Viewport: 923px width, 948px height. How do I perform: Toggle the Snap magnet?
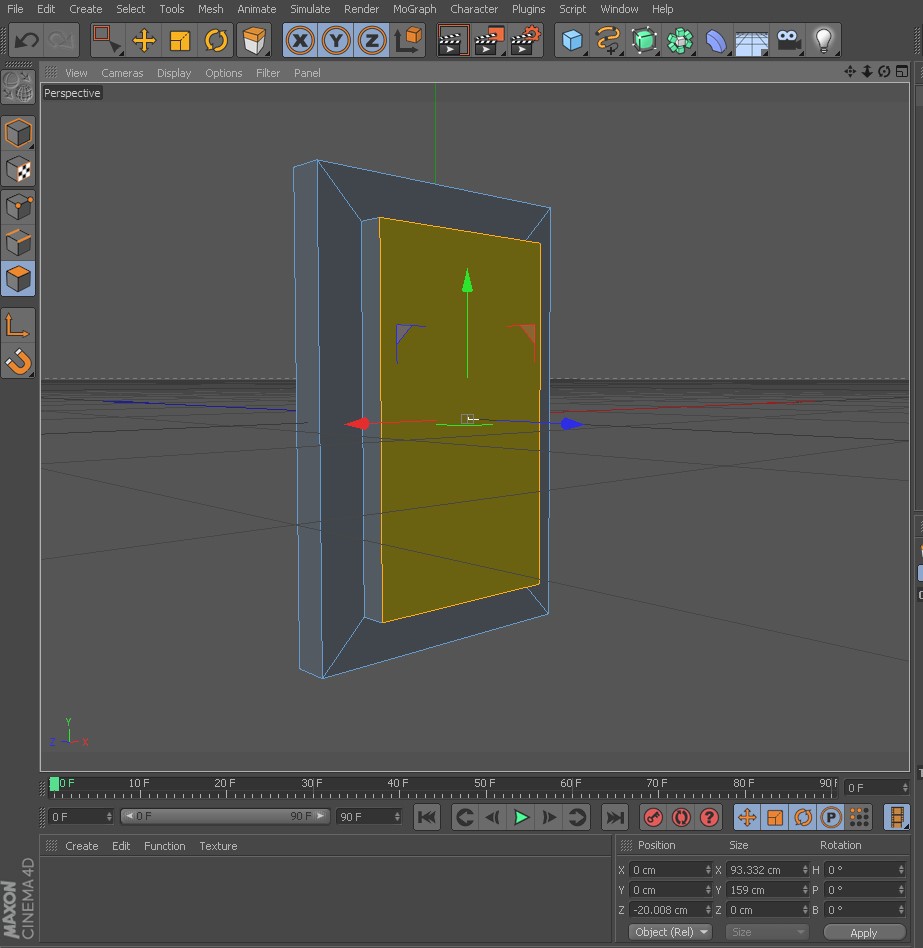pos(18,362)
